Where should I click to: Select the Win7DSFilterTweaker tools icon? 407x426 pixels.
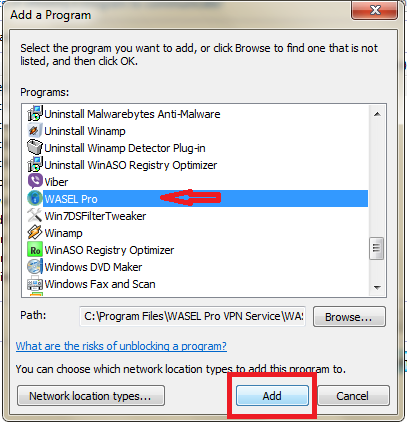(35, 216)
